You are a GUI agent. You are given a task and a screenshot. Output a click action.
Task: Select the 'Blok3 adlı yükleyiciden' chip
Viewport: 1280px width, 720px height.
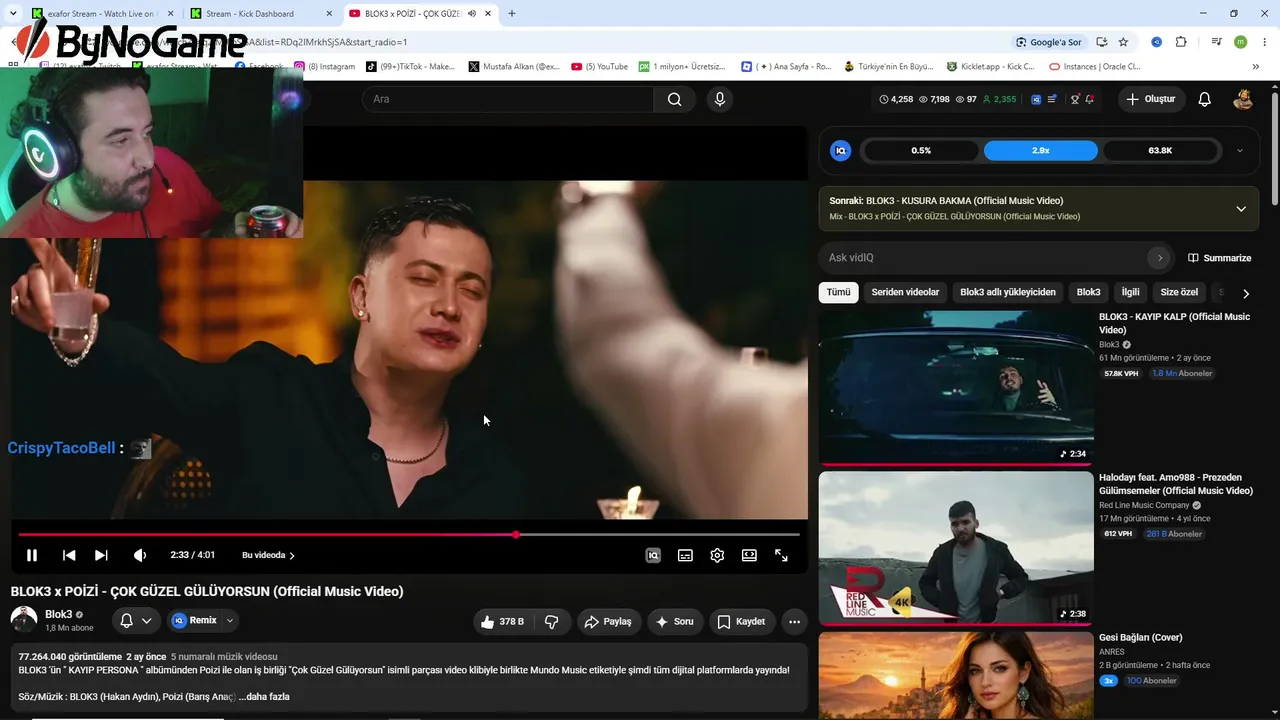pyautogui.click(x=1008, y=292)
